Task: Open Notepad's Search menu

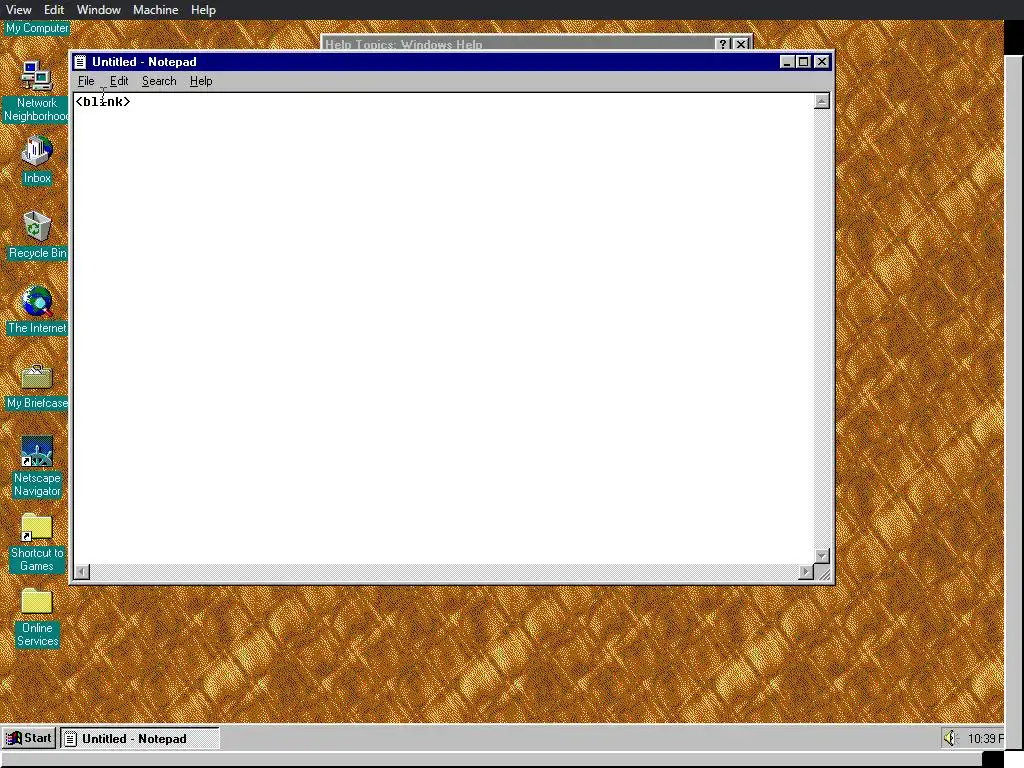Action: (x=159, y=81)
